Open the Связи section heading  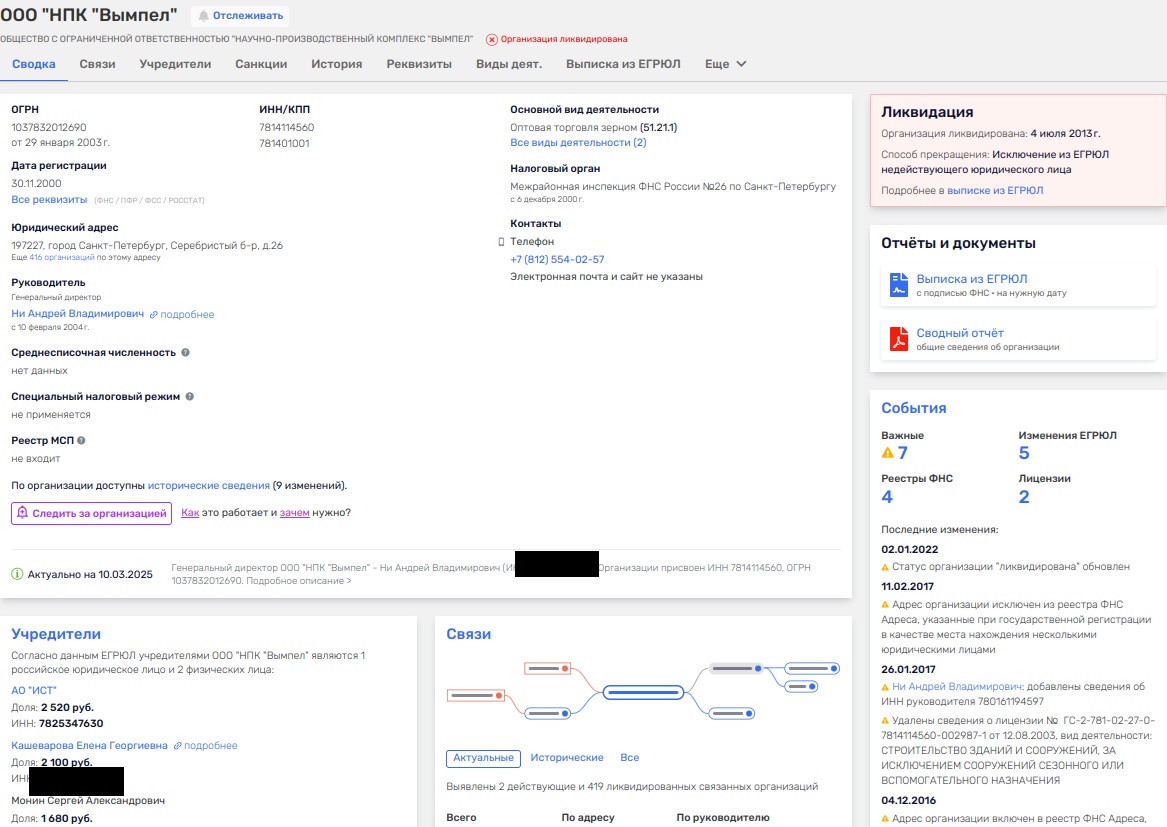(468, 634)
